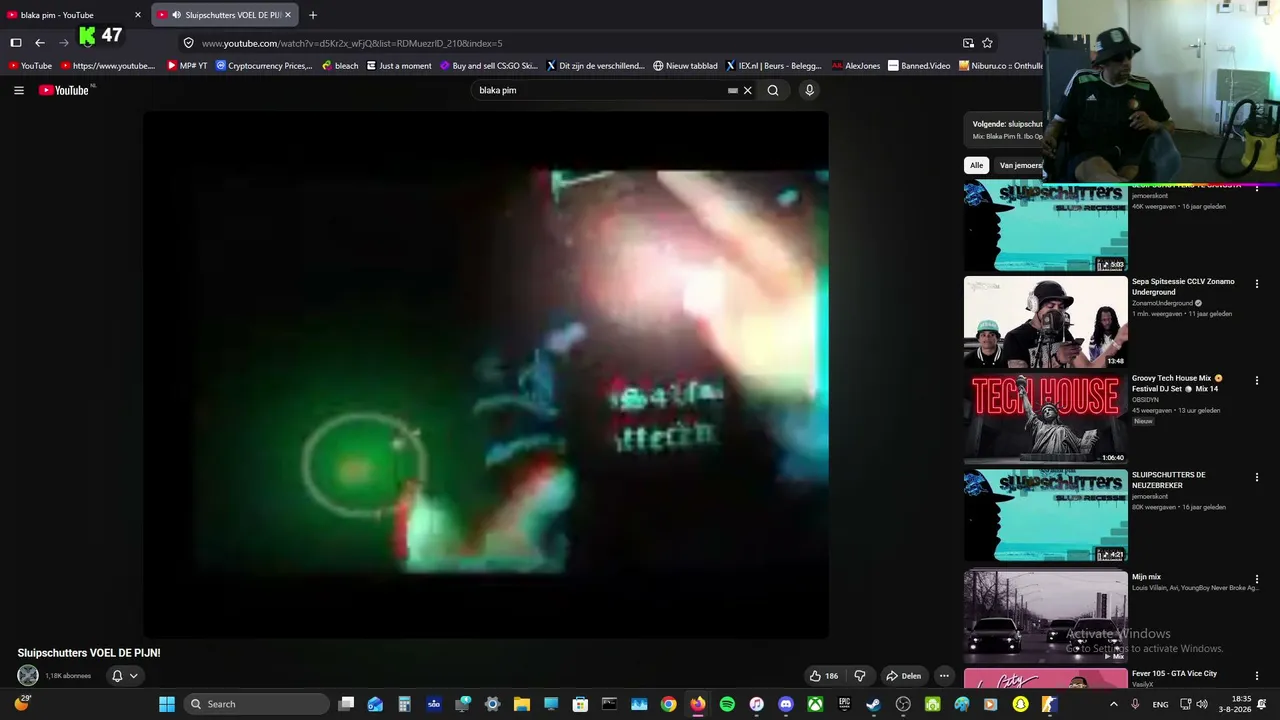Open site security shield info
Screen dimensions: 1280x720
[188, 43]
